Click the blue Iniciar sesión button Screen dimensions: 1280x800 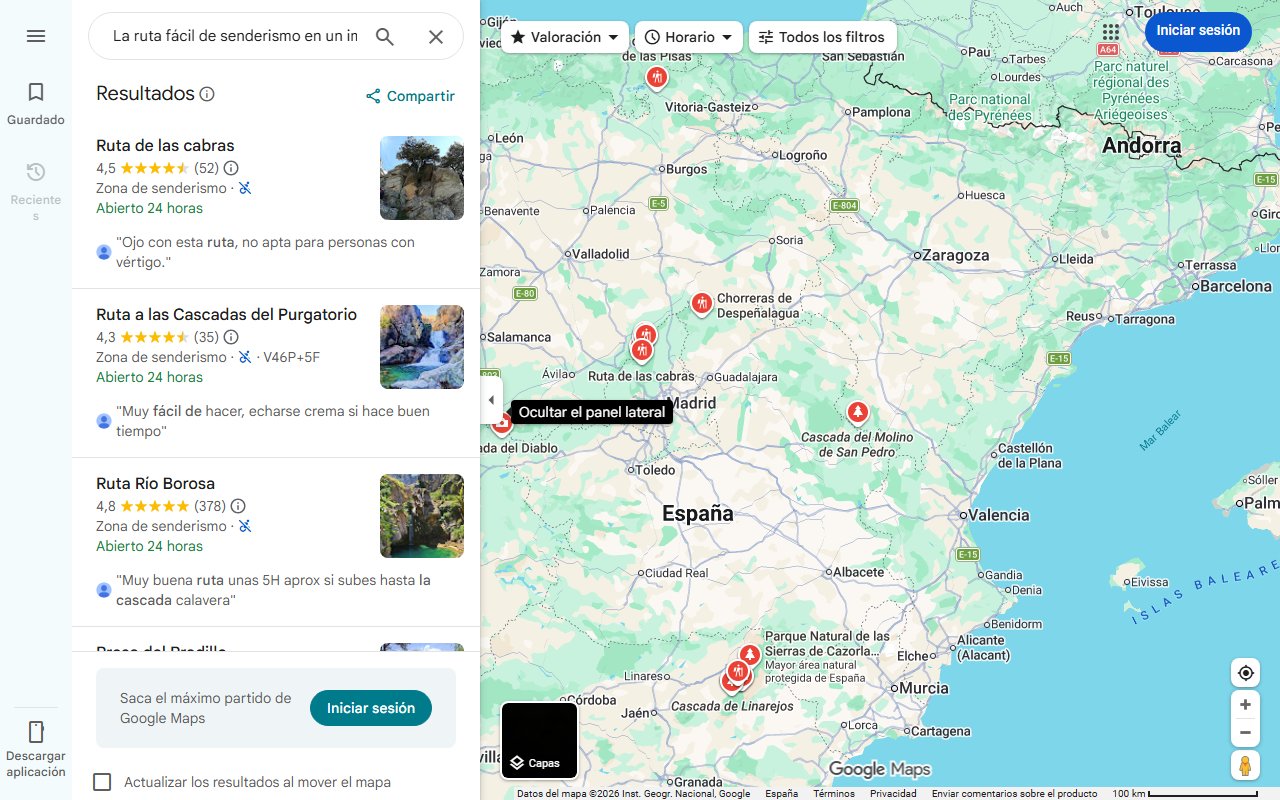tap(1198, 31)
